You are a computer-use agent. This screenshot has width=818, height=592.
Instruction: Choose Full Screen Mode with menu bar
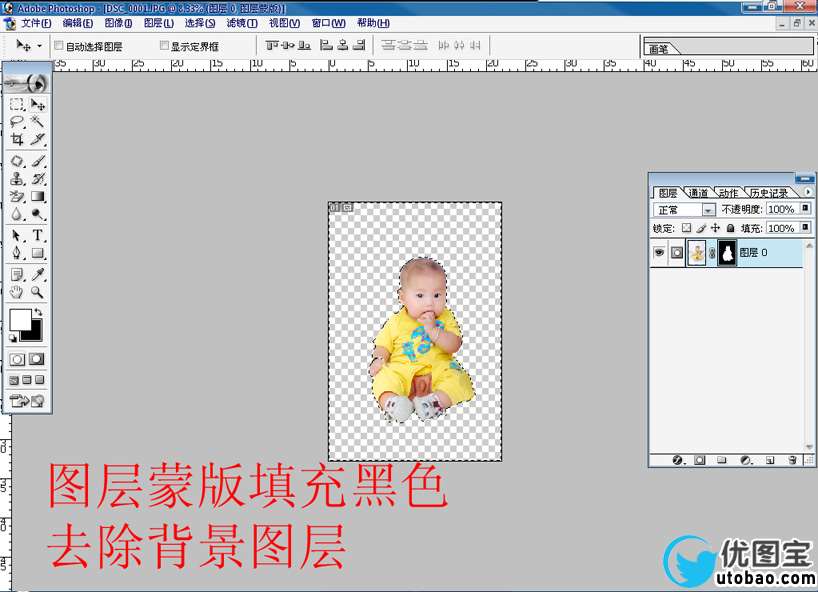pyautogui.click(x=27, y=380)
